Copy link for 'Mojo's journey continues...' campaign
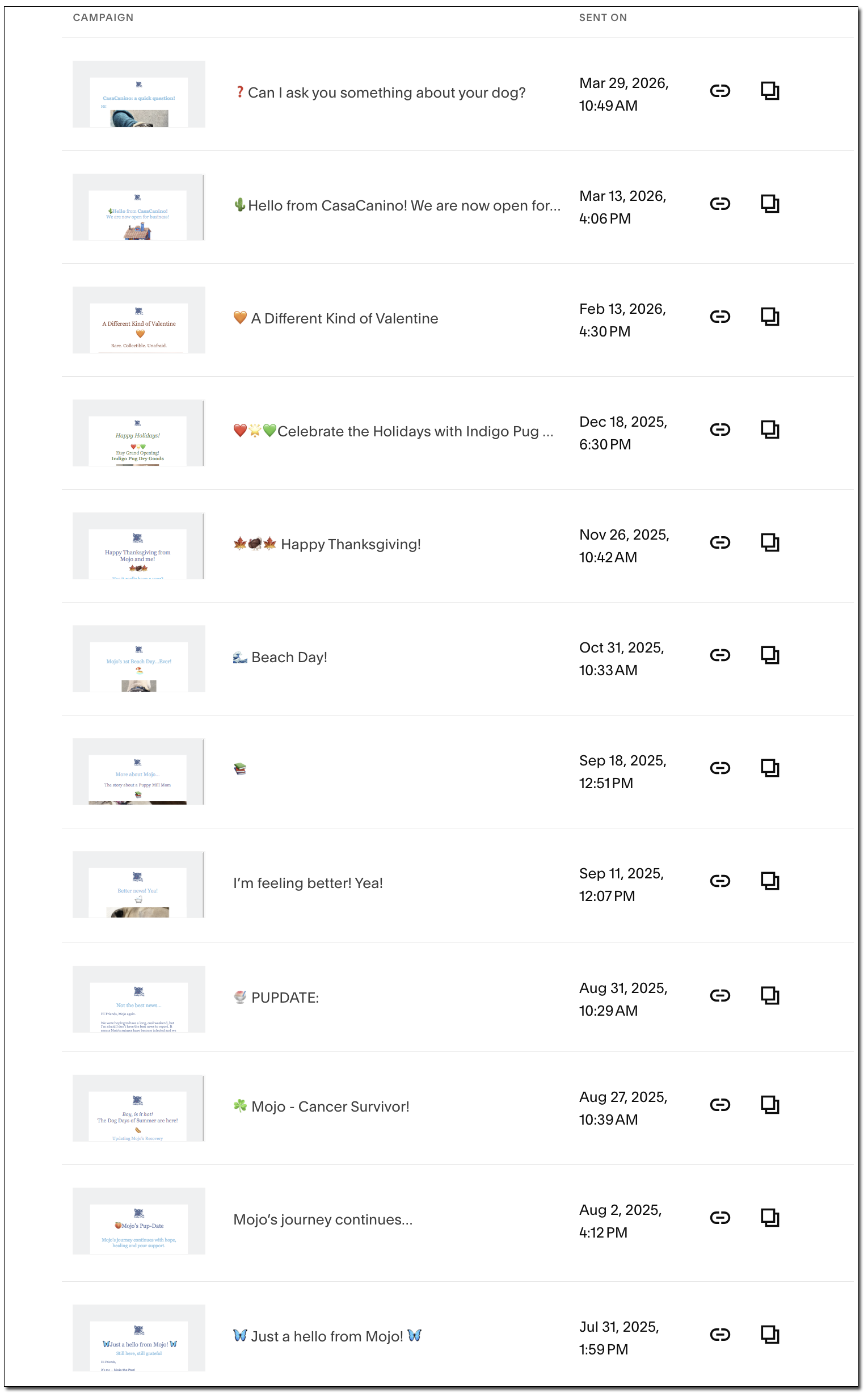Viewport: 868px width, 1397px height. click(720, 1218)
